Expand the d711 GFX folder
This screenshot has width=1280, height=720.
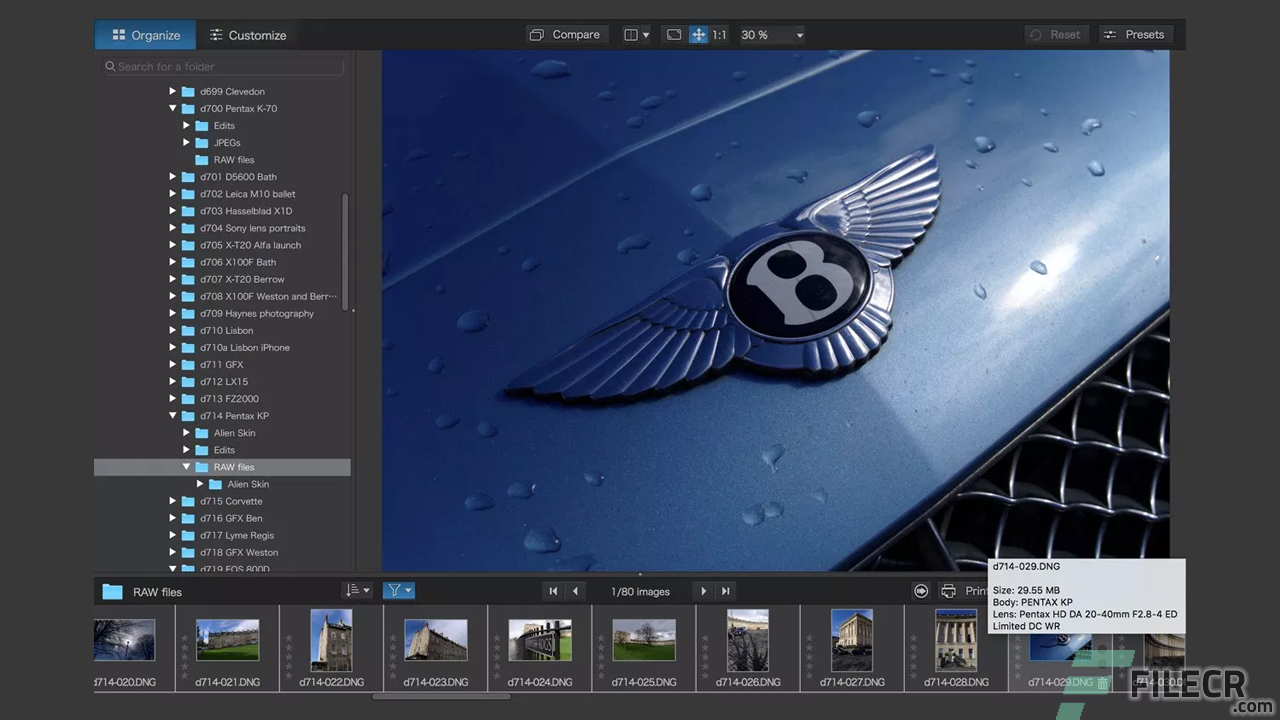[x=172, y=365]
